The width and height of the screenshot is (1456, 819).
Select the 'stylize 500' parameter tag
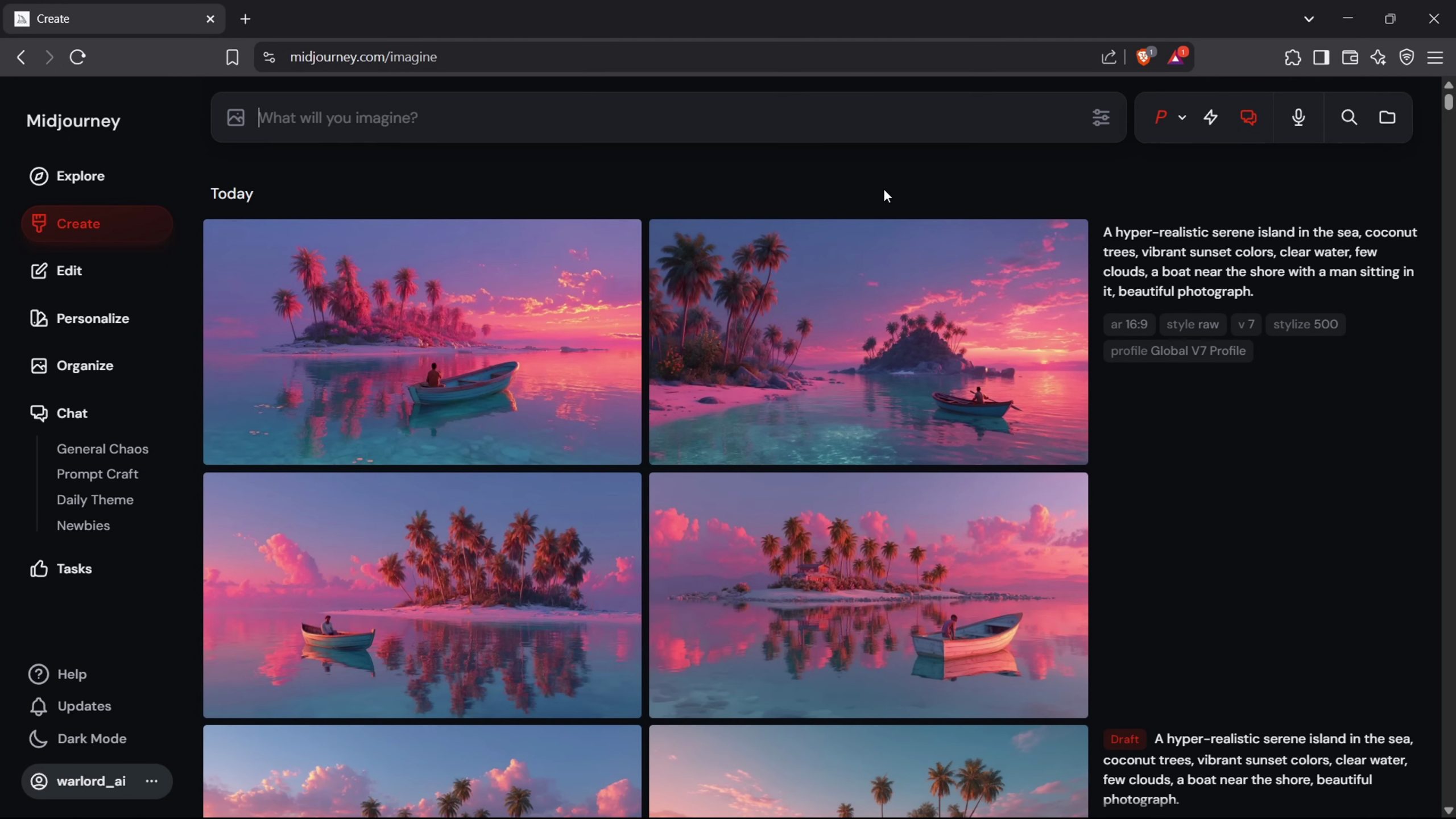tap(1305, 324)
